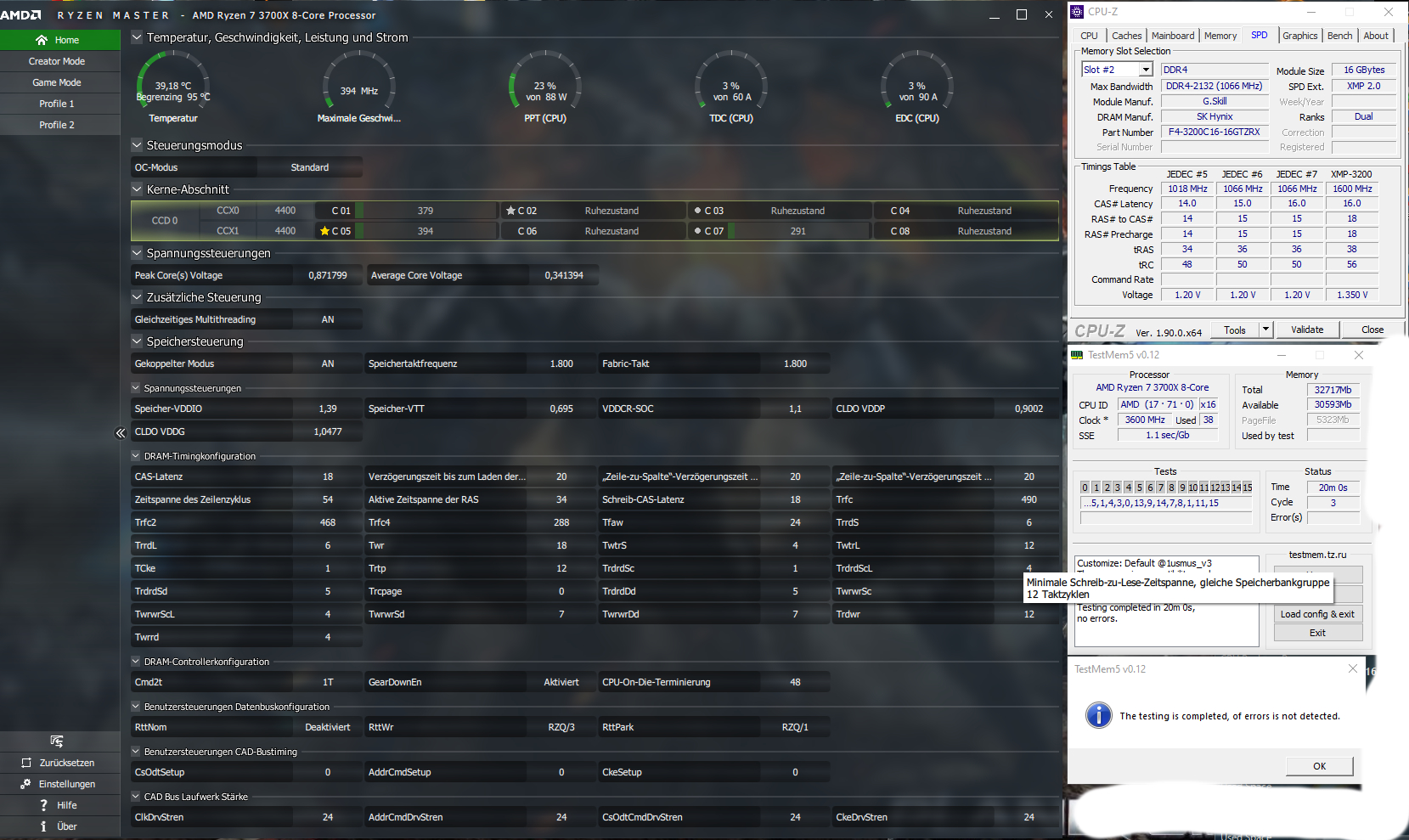Collapse the Kerne-Abschnitt section
Viewport: 1409px width, 840px height.
(137, 189)
